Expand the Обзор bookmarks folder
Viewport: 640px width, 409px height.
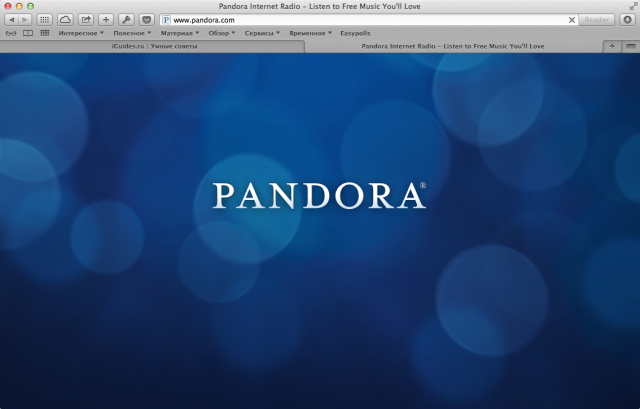pyautogui.click(x=222, y=33)
